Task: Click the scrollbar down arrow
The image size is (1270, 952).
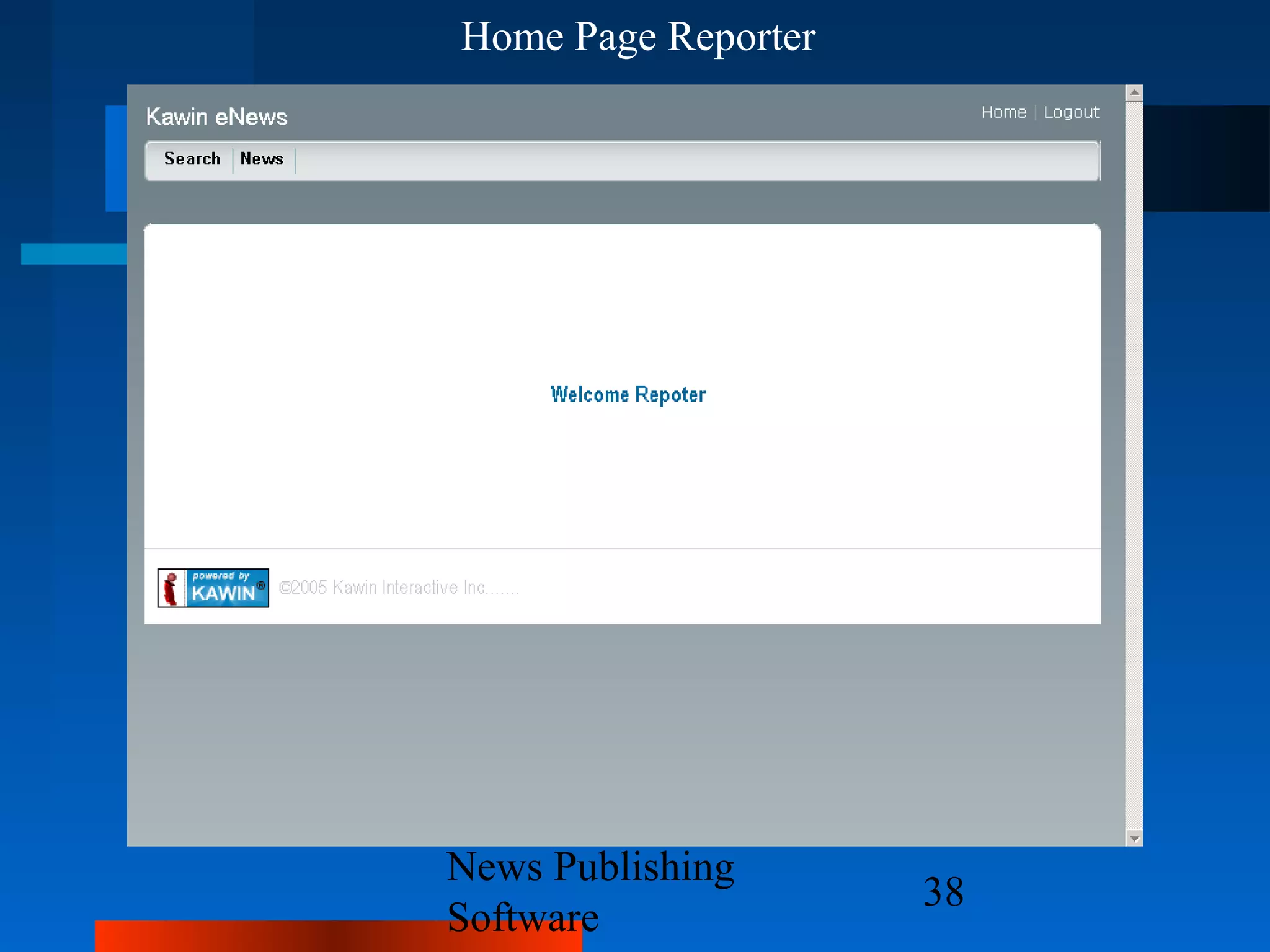Action: click(x=1134, y=838)
